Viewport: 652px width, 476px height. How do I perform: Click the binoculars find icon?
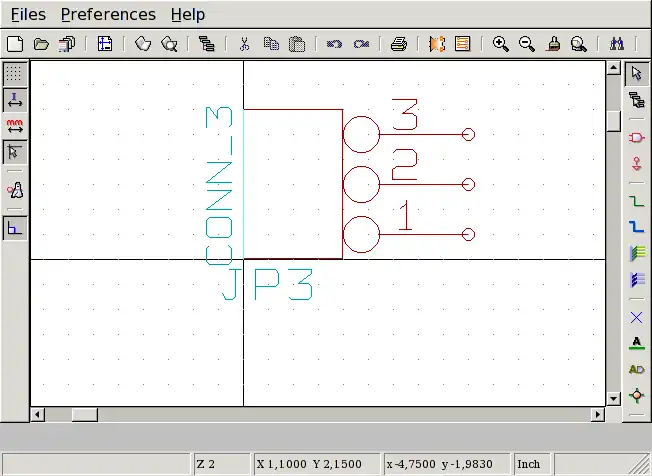[617, 44]
